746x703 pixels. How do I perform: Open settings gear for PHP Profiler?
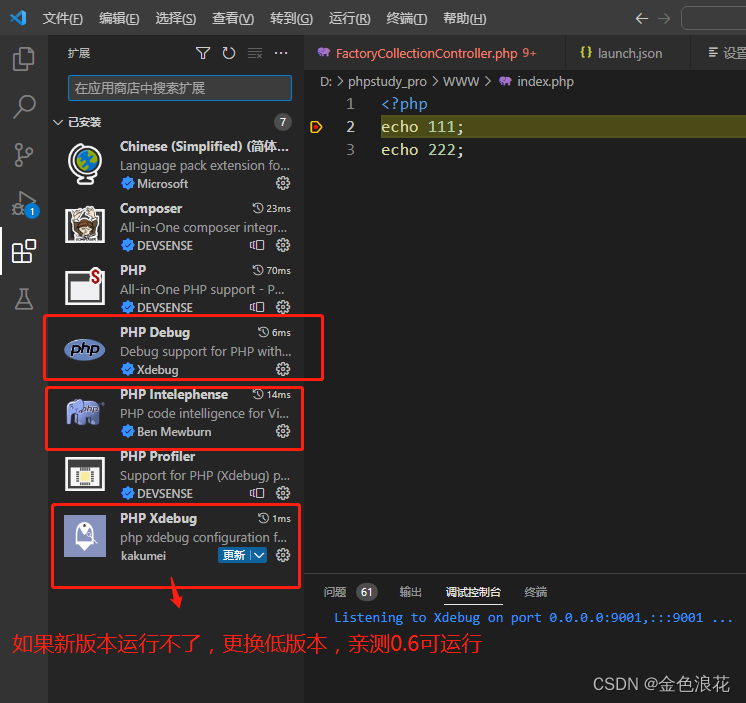click(x=283, y=493)
